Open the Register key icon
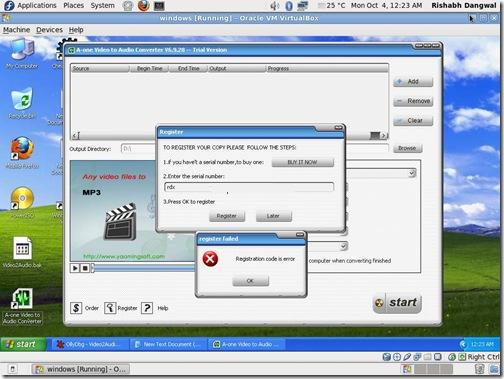Screen dimensions: 504x379 pos(110,308)
